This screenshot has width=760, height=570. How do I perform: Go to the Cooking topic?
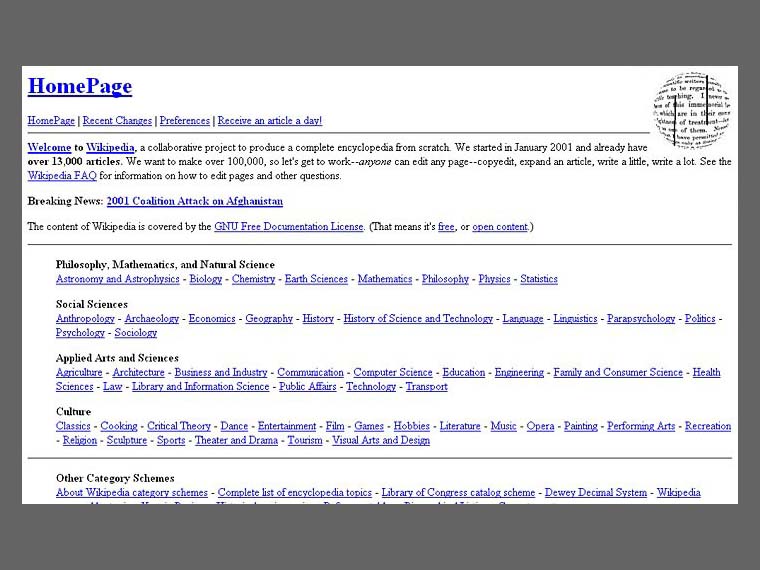119,426
